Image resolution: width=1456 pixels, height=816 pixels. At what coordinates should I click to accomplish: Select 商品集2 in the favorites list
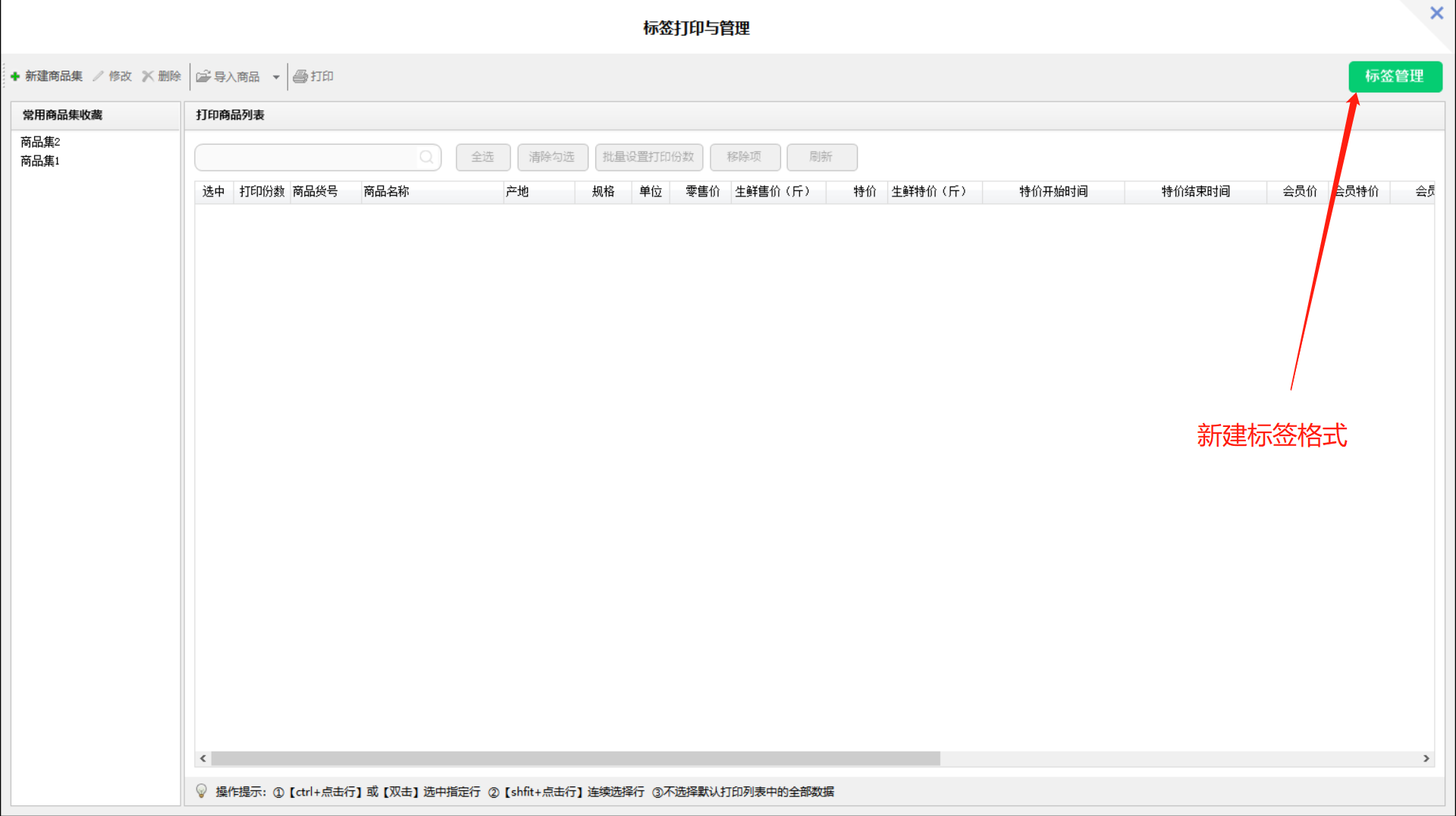(x=40, y=142)
